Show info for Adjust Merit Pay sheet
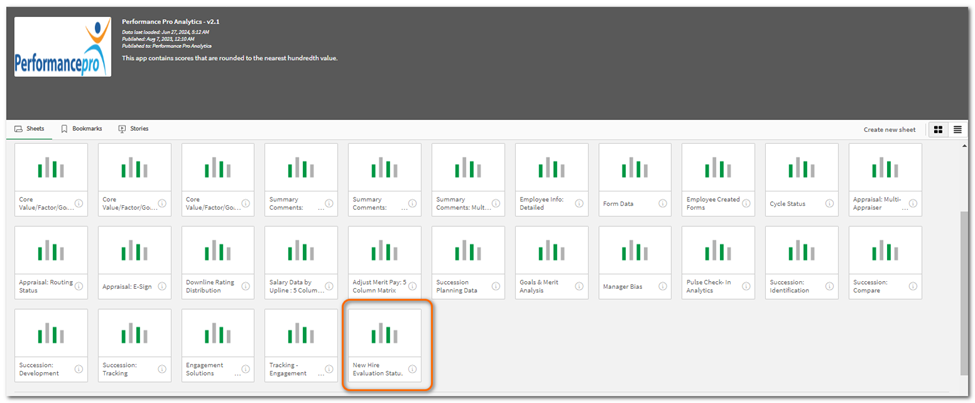 click(x=412, y=286)
